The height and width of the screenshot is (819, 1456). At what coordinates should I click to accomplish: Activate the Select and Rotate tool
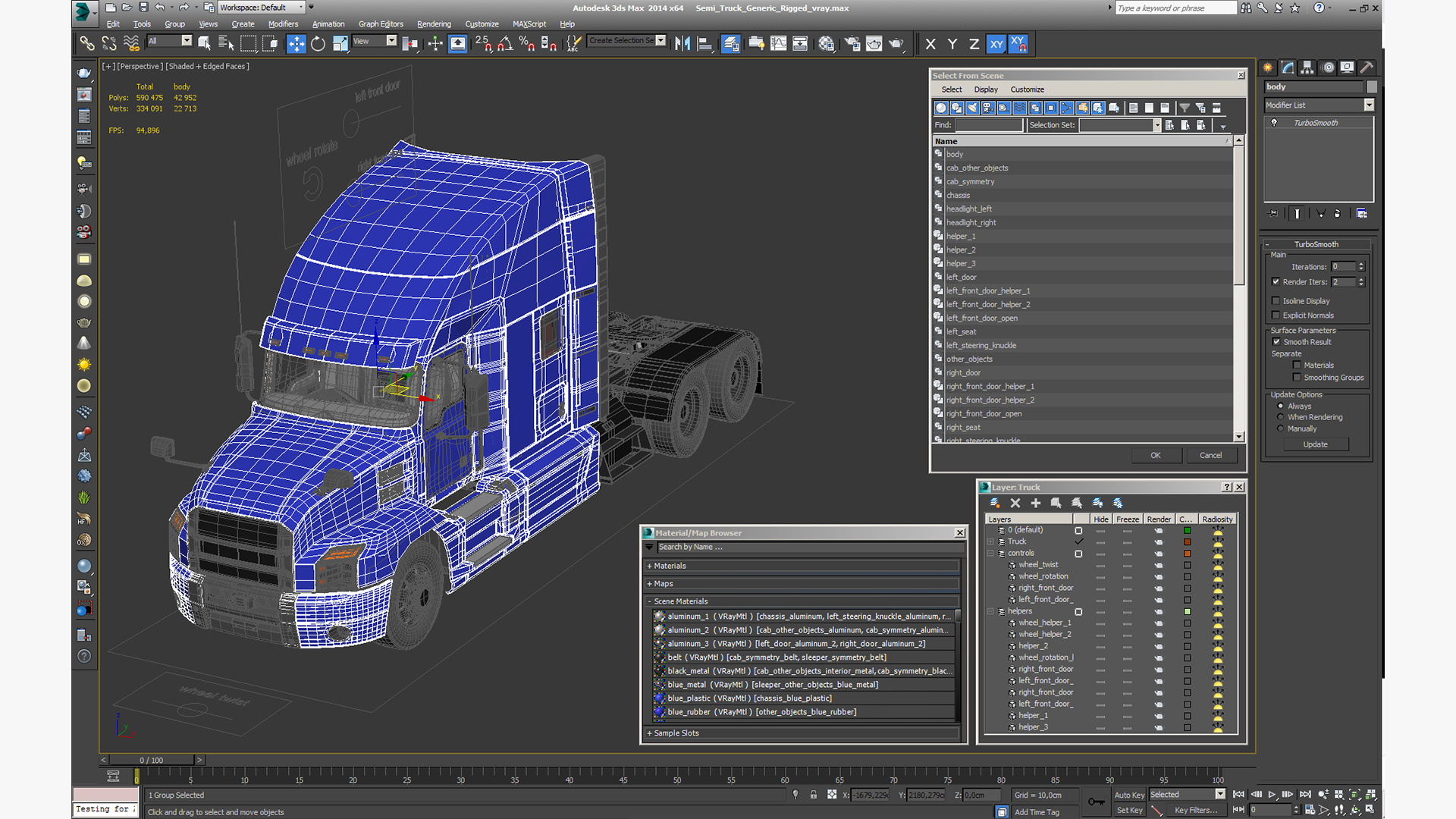(318, 44)
